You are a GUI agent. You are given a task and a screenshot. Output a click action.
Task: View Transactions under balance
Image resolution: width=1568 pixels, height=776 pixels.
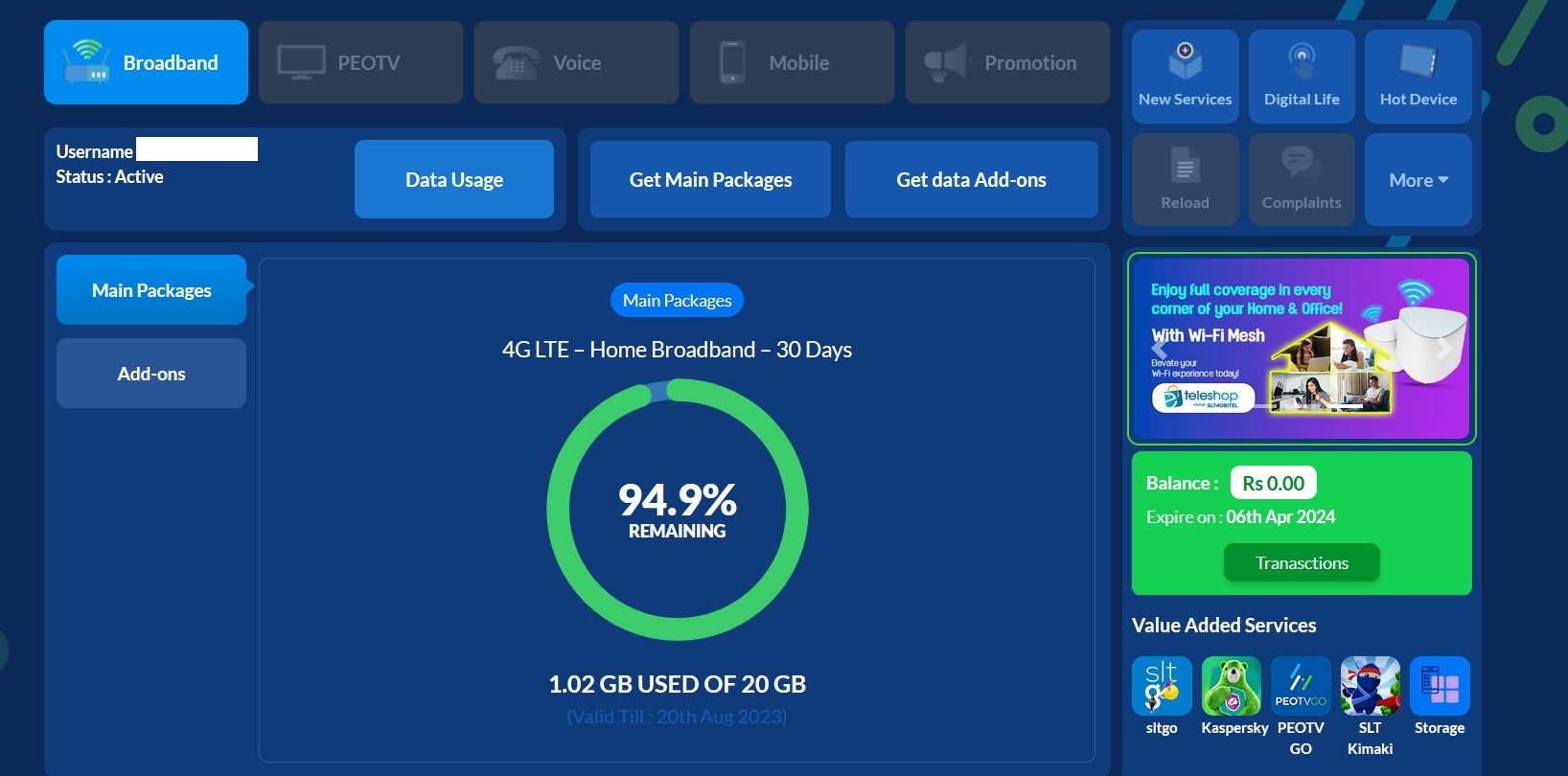click(1302, 562)
